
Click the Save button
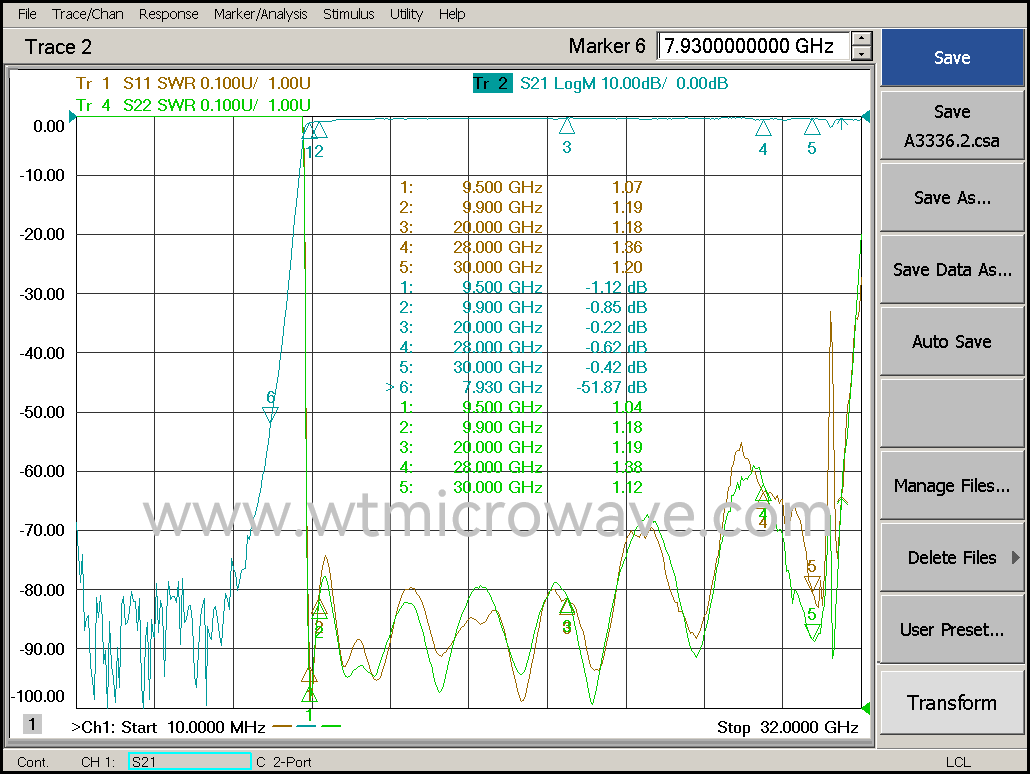951,57
